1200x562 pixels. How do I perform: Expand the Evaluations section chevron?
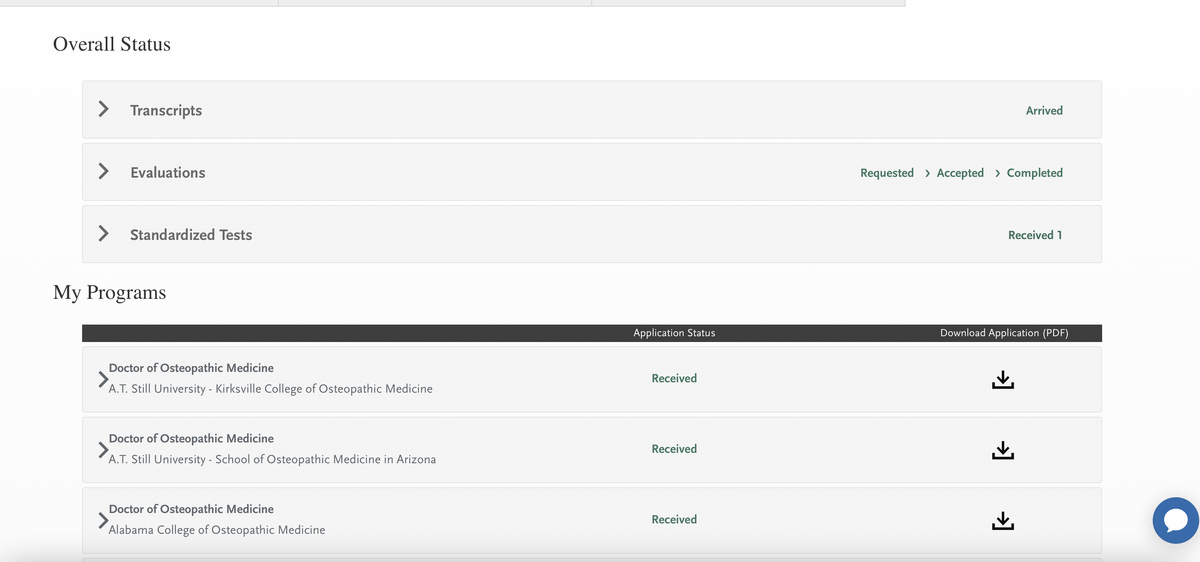(103, 171)
